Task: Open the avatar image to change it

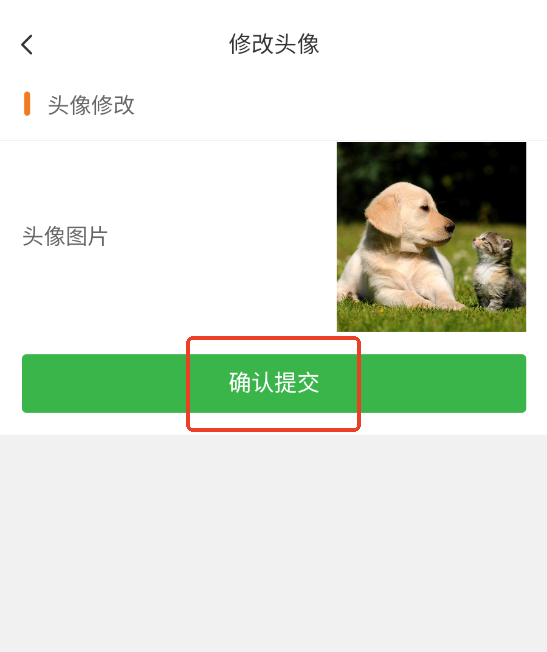Action: 431,237
